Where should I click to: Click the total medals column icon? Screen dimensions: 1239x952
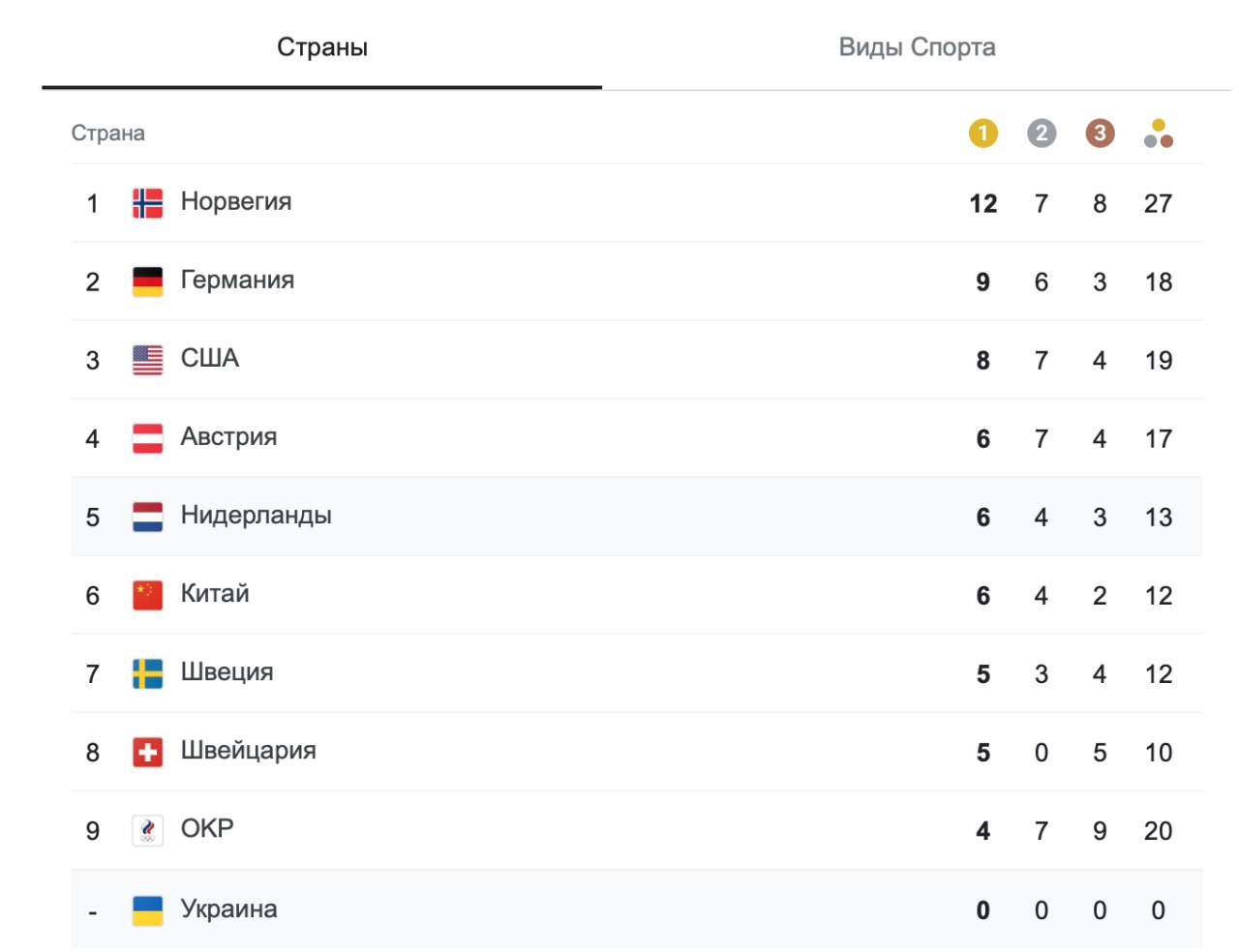(1158, 134)
